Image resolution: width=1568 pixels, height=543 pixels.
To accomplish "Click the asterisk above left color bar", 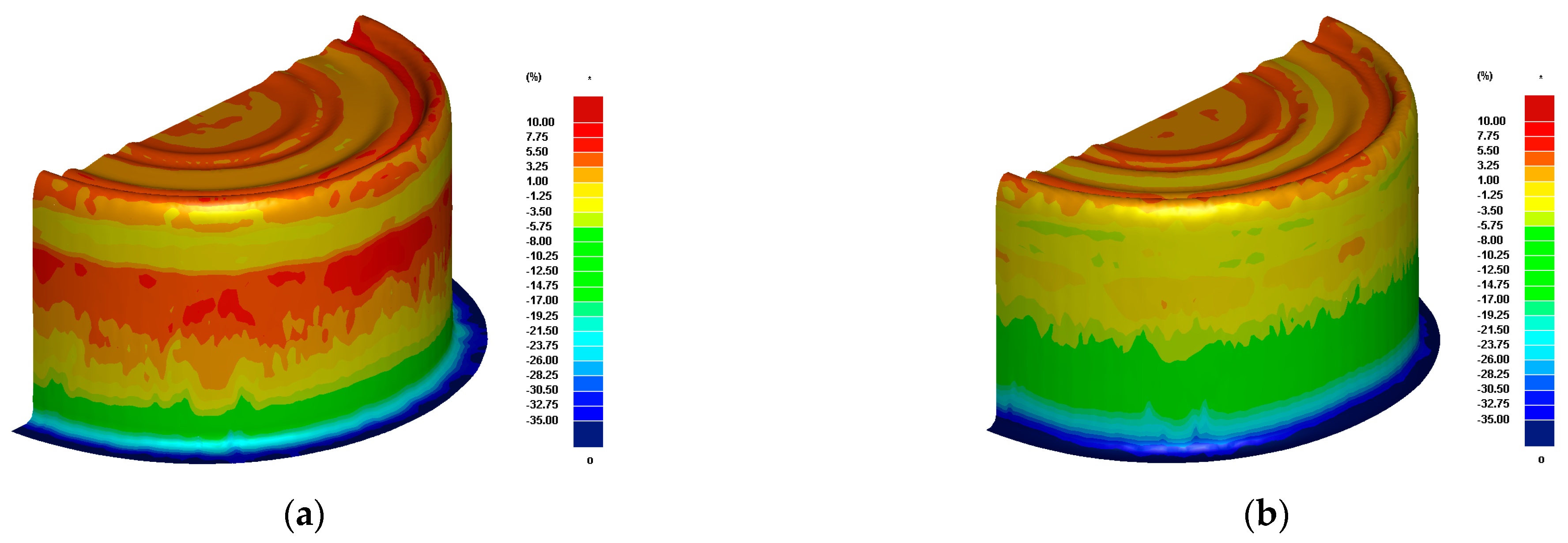I will tap(589, 79).
